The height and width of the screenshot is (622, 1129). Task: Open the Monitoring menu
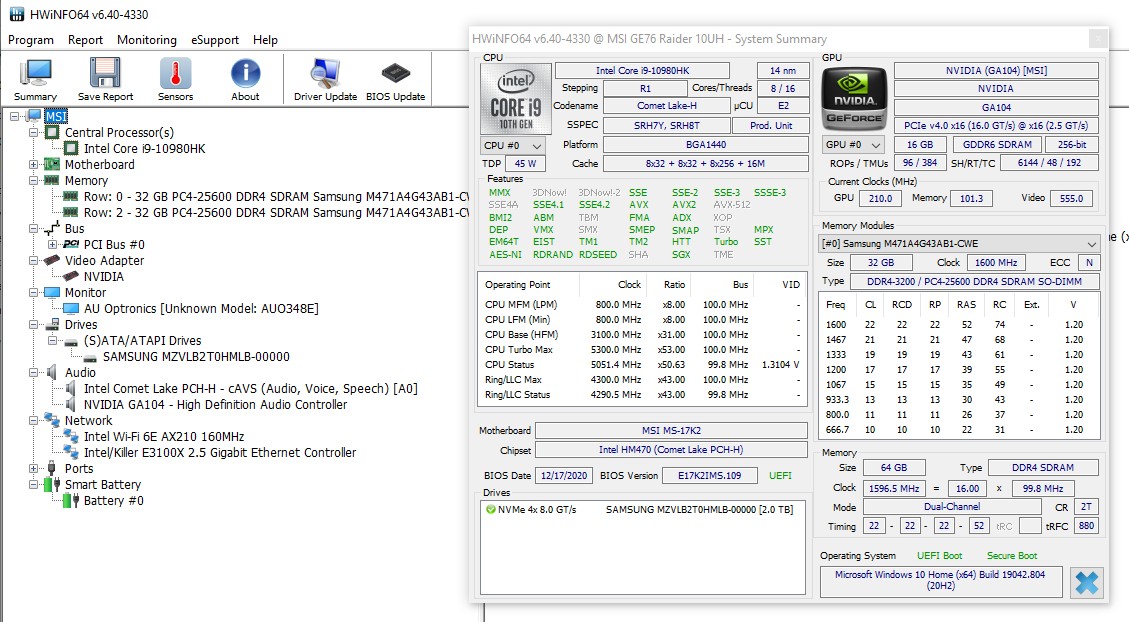pyautogui.click(x=146, y=40)
